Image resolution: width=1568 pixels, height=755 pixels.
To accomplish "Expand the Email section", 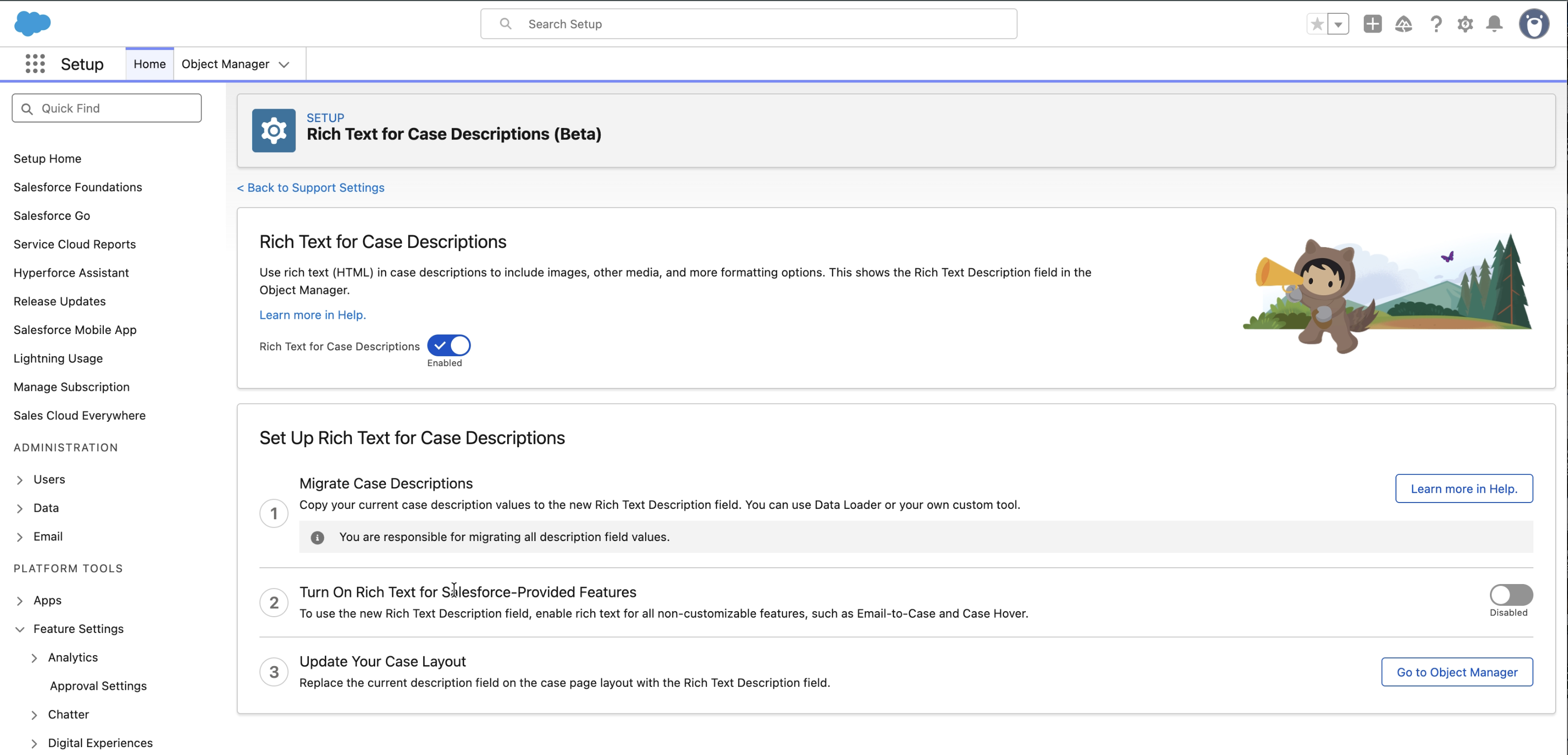I will [19, 537].
